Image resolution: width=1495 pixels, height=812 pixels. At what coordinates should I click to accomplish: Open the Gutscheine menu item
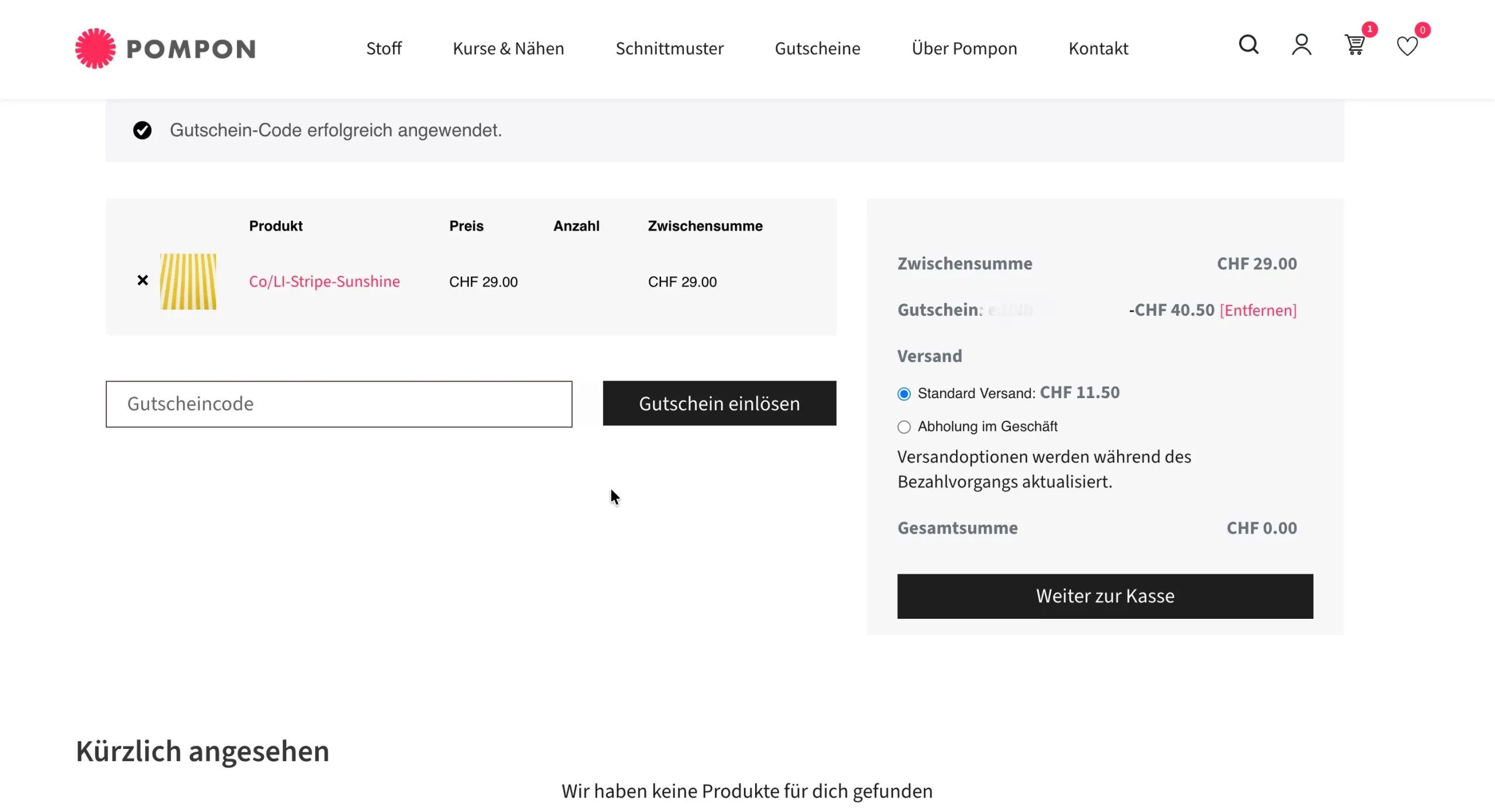point(817,48)
